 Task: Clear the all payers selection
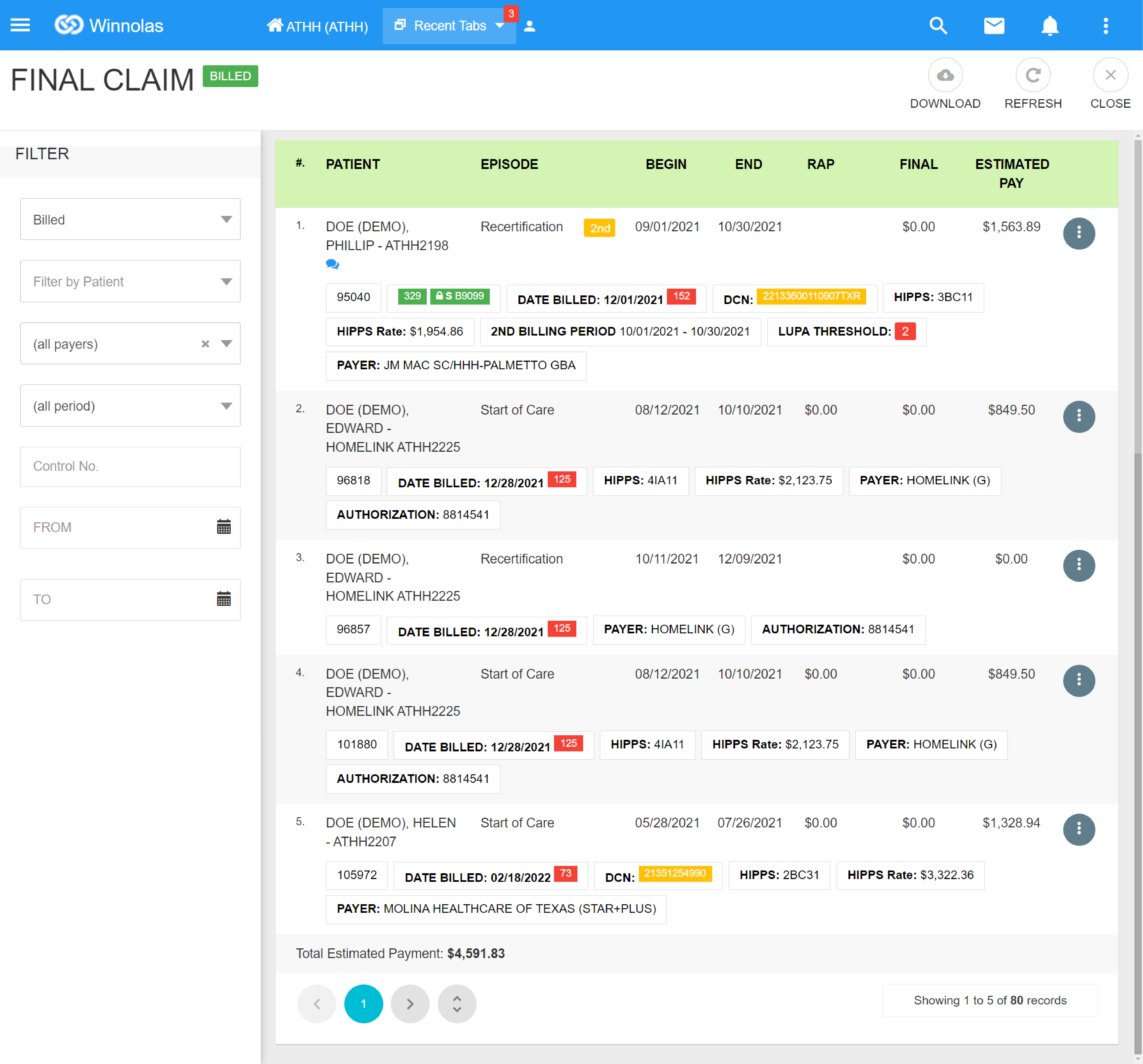pos(205,344)
